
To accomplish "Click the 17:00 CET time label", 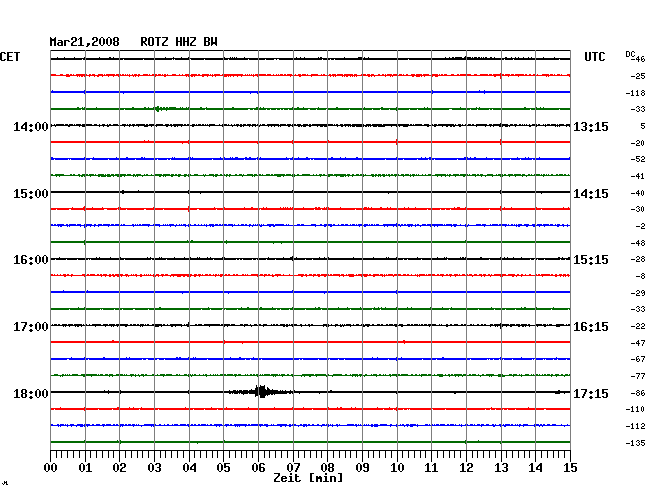I will click(31, 327).
